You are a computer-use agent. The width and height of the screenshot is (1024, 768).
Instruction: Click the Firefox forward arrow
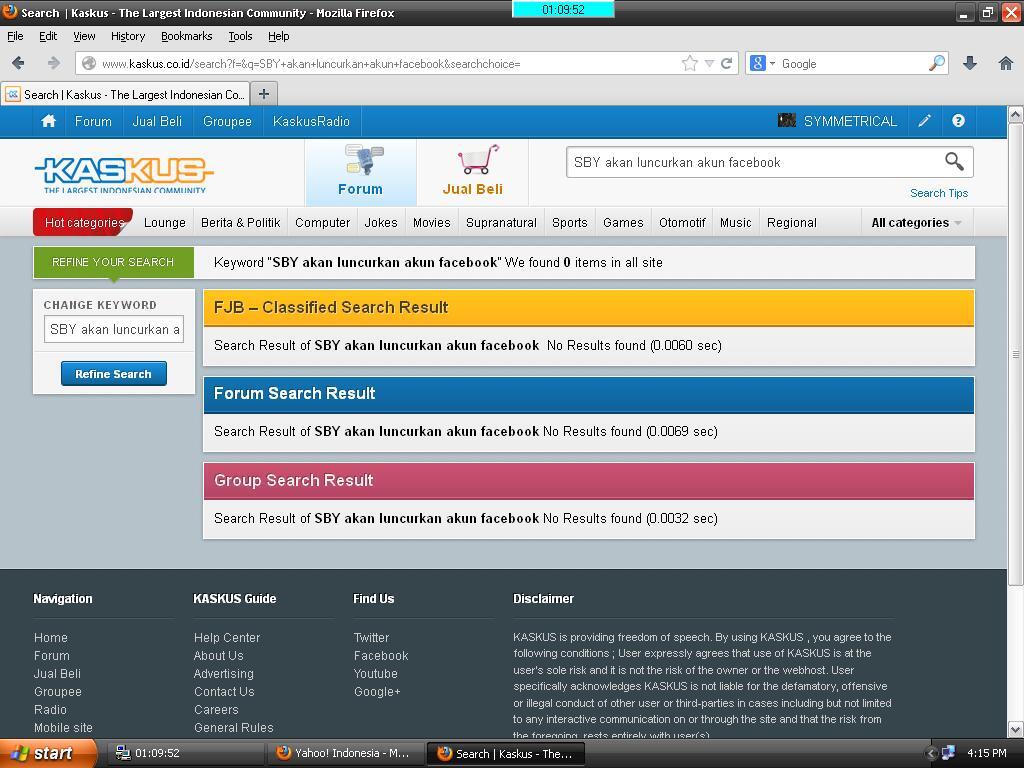click(x=54, y=63)
